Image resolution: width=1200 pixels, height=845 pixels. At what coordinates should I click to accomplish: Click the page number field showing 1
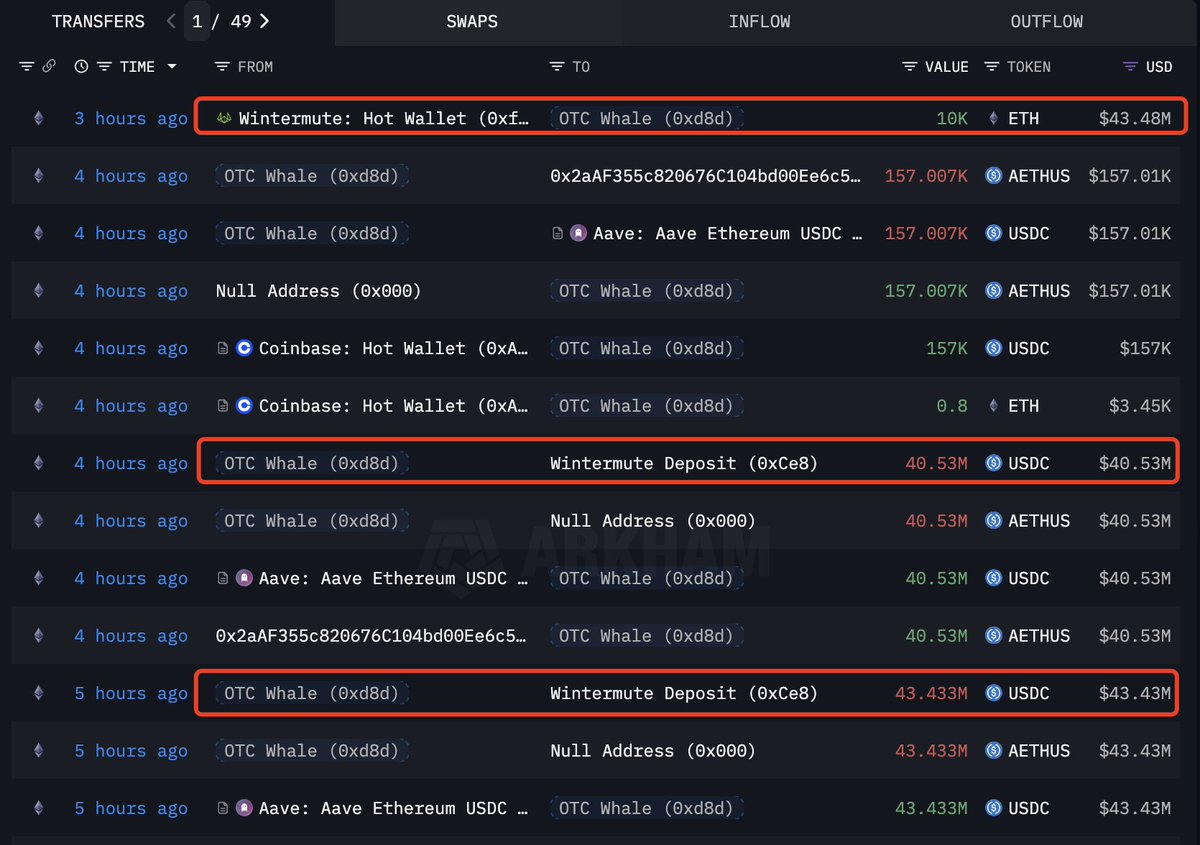[x=197, y=21]
